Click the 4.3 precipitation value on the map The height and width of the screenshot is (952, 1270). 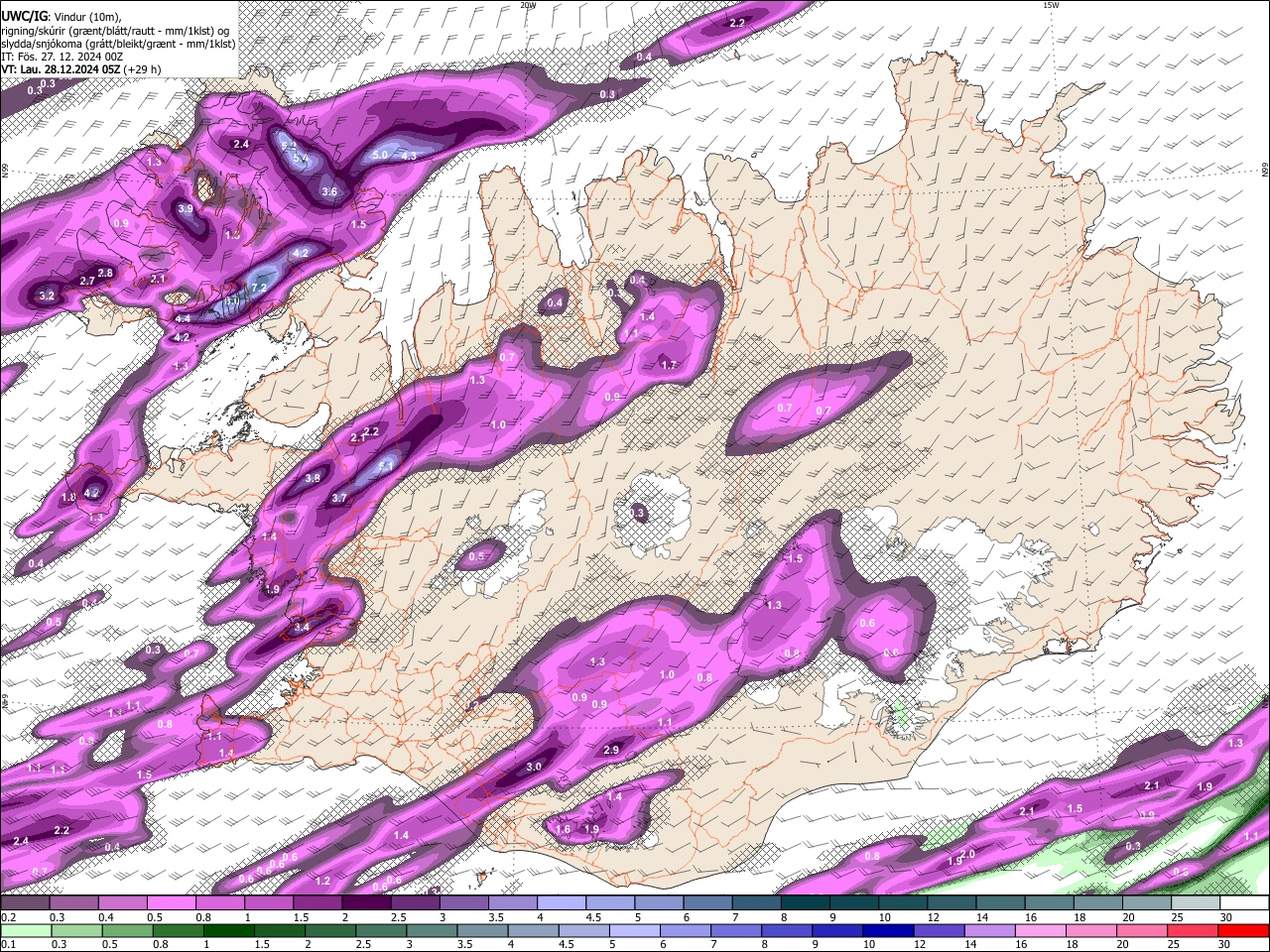[x=407, y=156]
